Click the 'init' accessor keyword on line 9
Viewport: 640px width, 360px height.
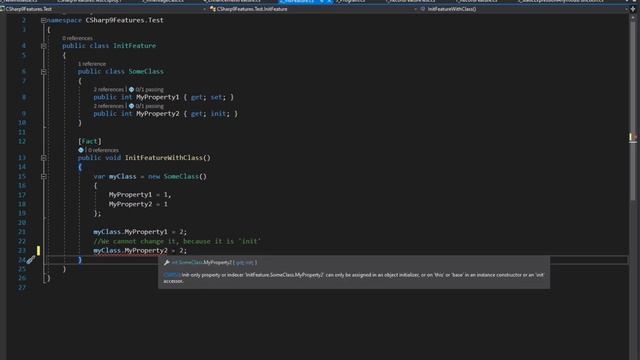coord(218,113)
